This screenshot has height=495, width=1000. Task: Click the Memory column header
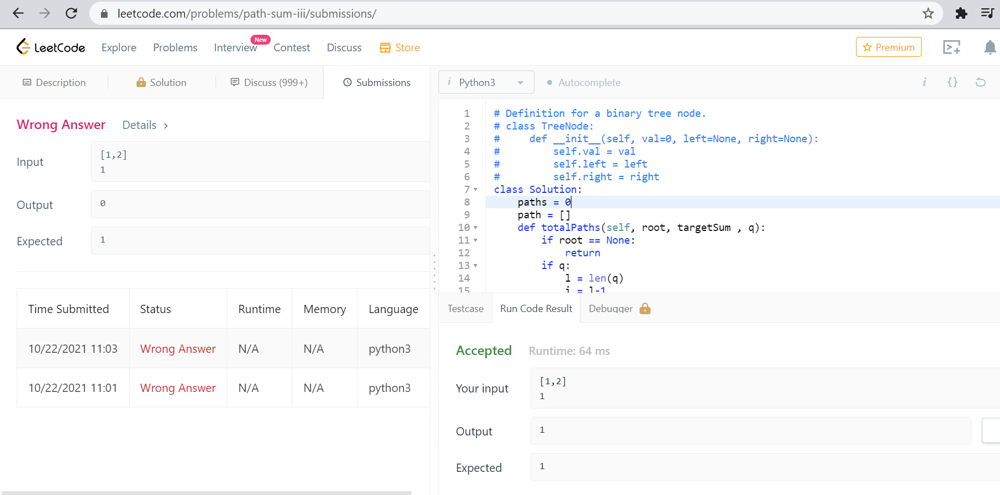point(325,309)
